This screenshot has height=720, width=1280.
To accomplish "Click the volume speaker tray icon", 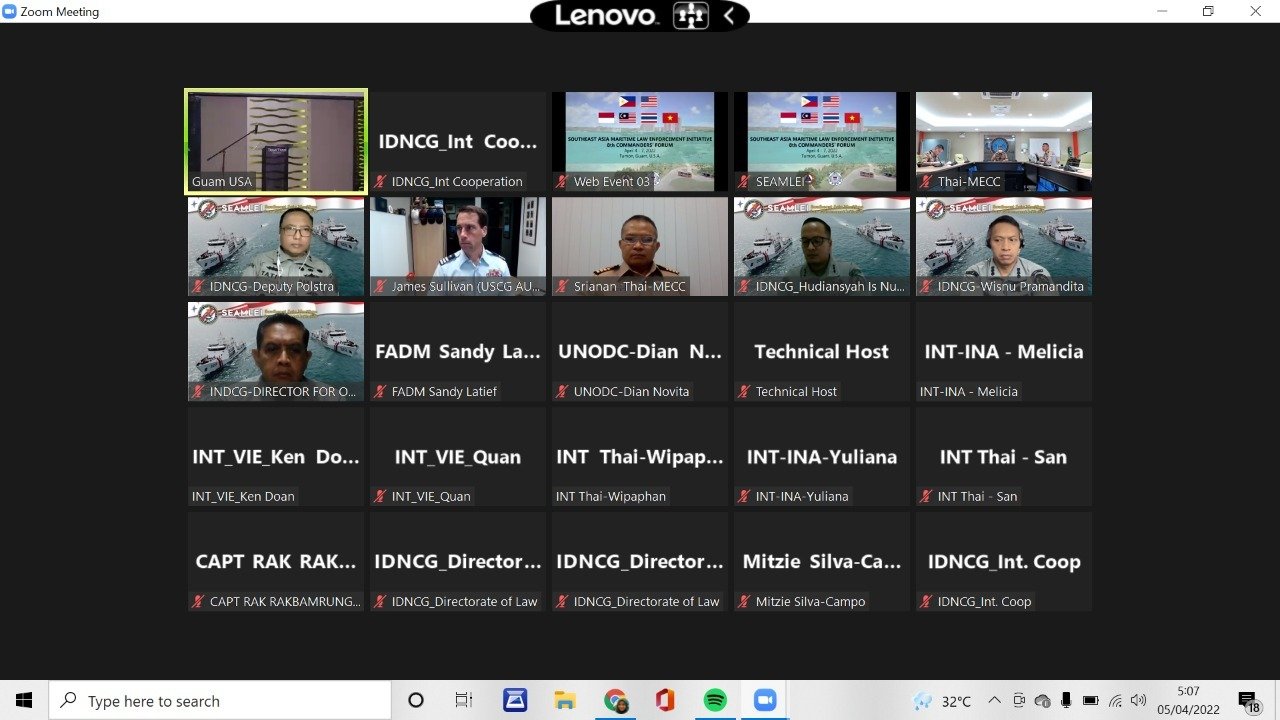I will point(1138,701).
